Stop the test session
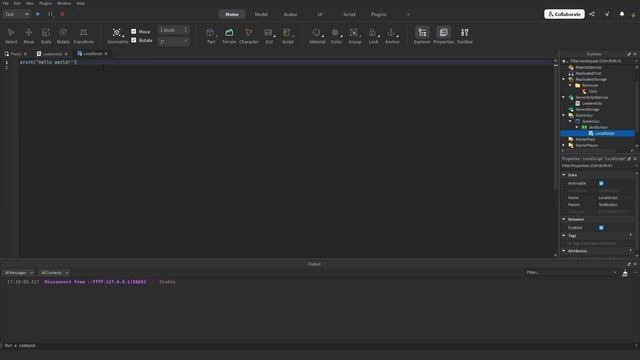Viewport: 640px width, 360px height. point(62,14)
